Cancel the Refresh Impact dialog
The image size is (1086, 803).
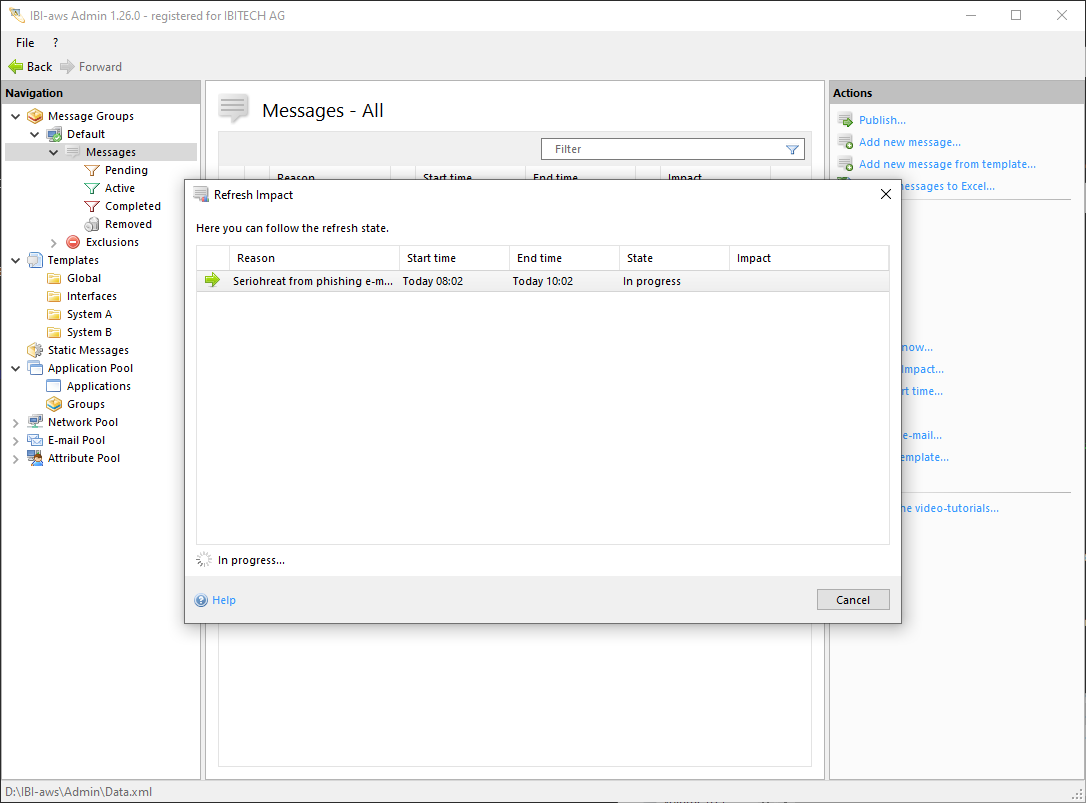(x=852, y=600)
